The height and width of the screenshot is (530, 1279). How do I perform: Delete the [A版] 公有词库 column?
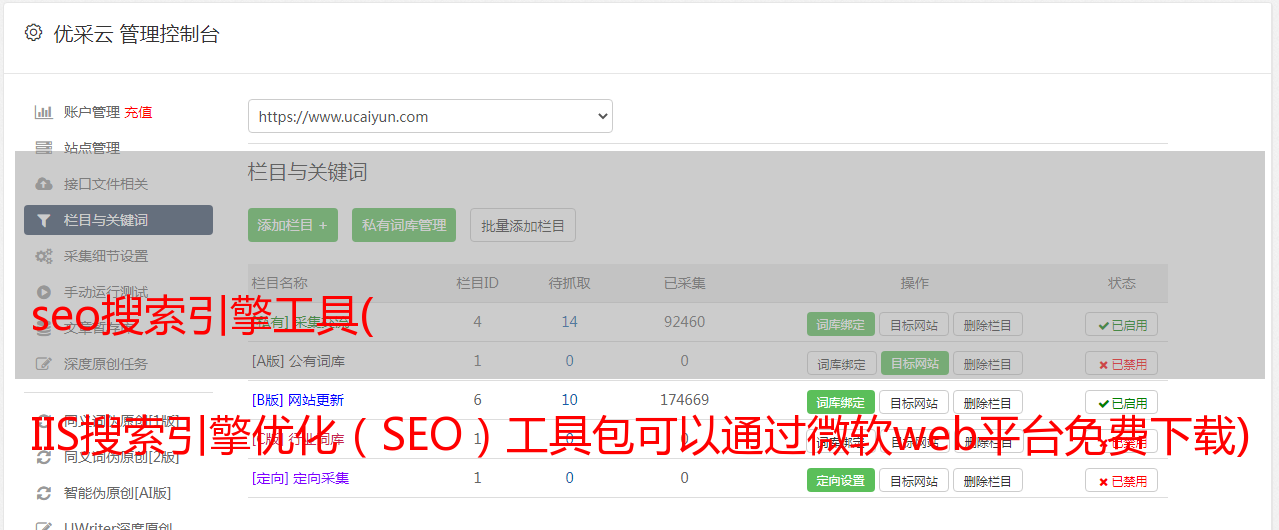coord(988,363)
